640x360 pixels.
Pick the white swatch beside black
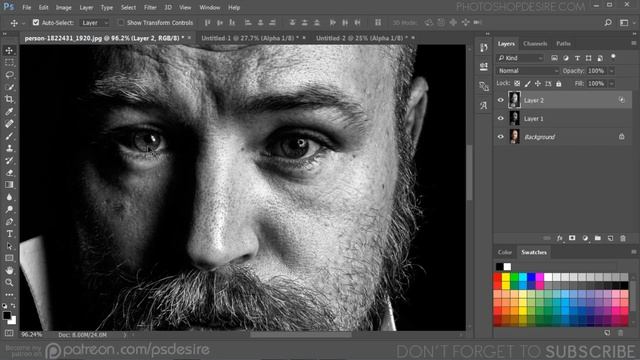[507, 267]
